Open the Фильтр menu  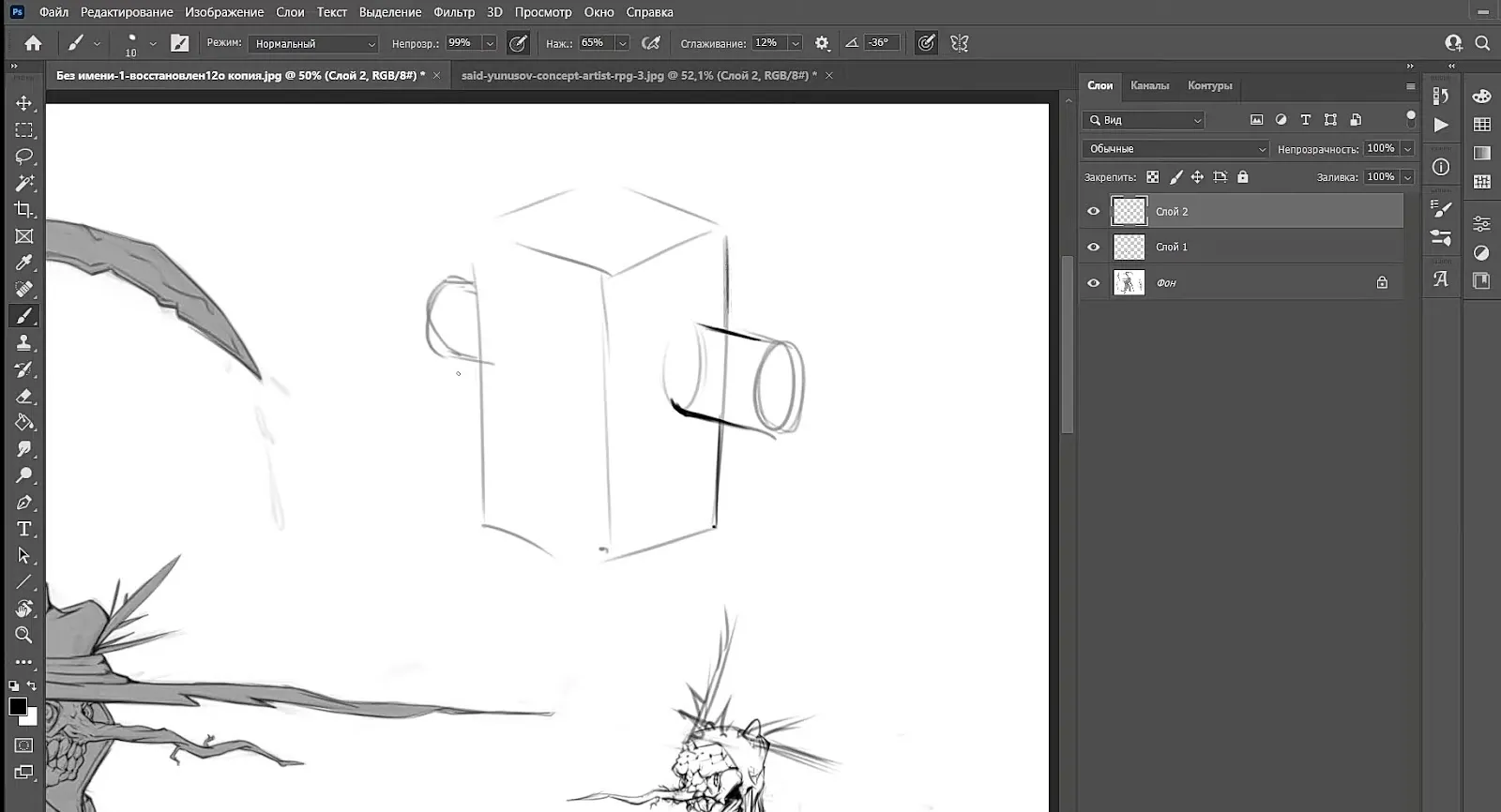point(454,12)
